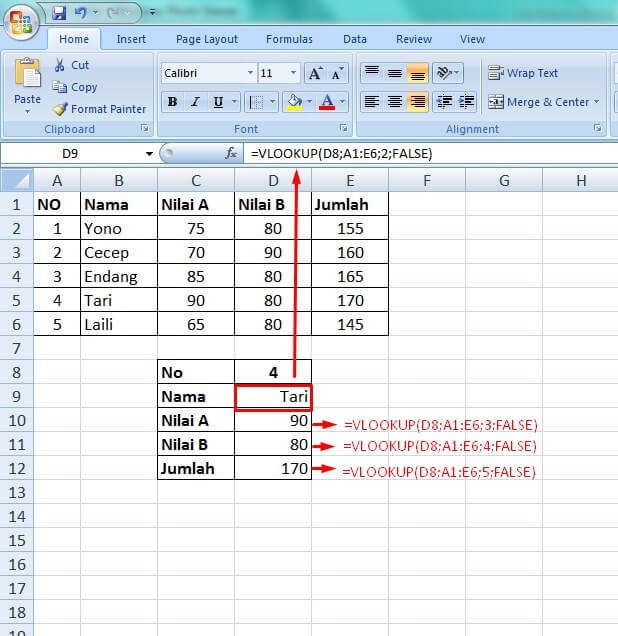The width and height of the screenshot is (618, 636).
Task: Click the Name Box showing D9
Action: [x=70, y=154]
